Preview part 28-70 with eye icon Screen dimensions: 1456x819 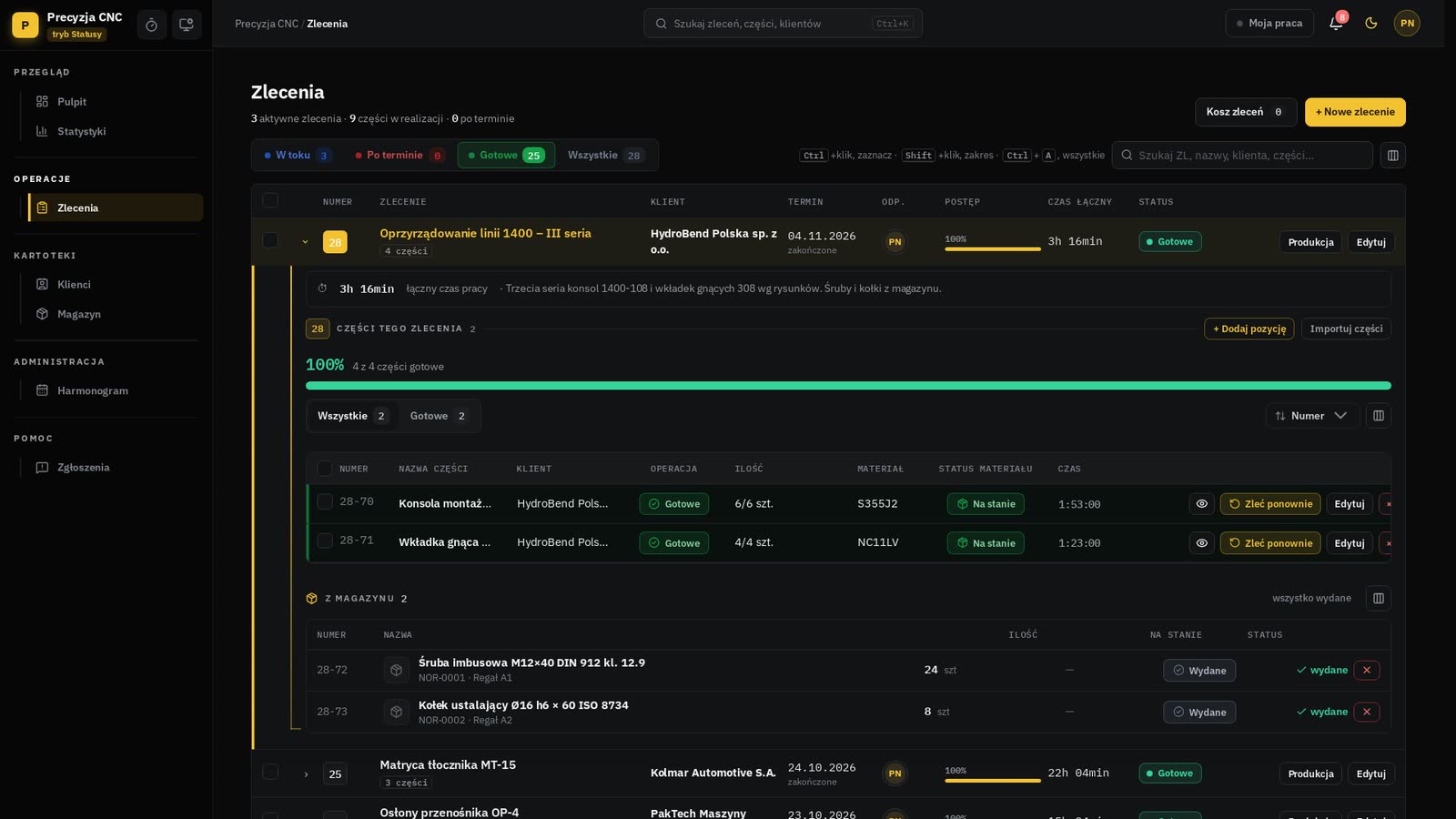[x=1202, y=504]
